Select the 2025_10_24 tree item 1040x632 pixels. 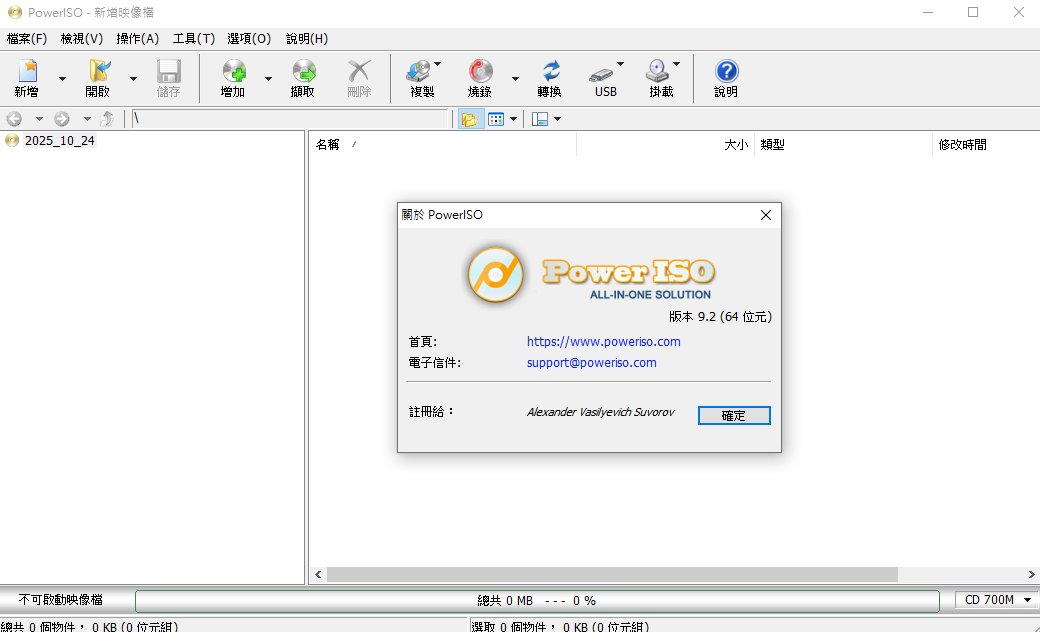(59, 141)
